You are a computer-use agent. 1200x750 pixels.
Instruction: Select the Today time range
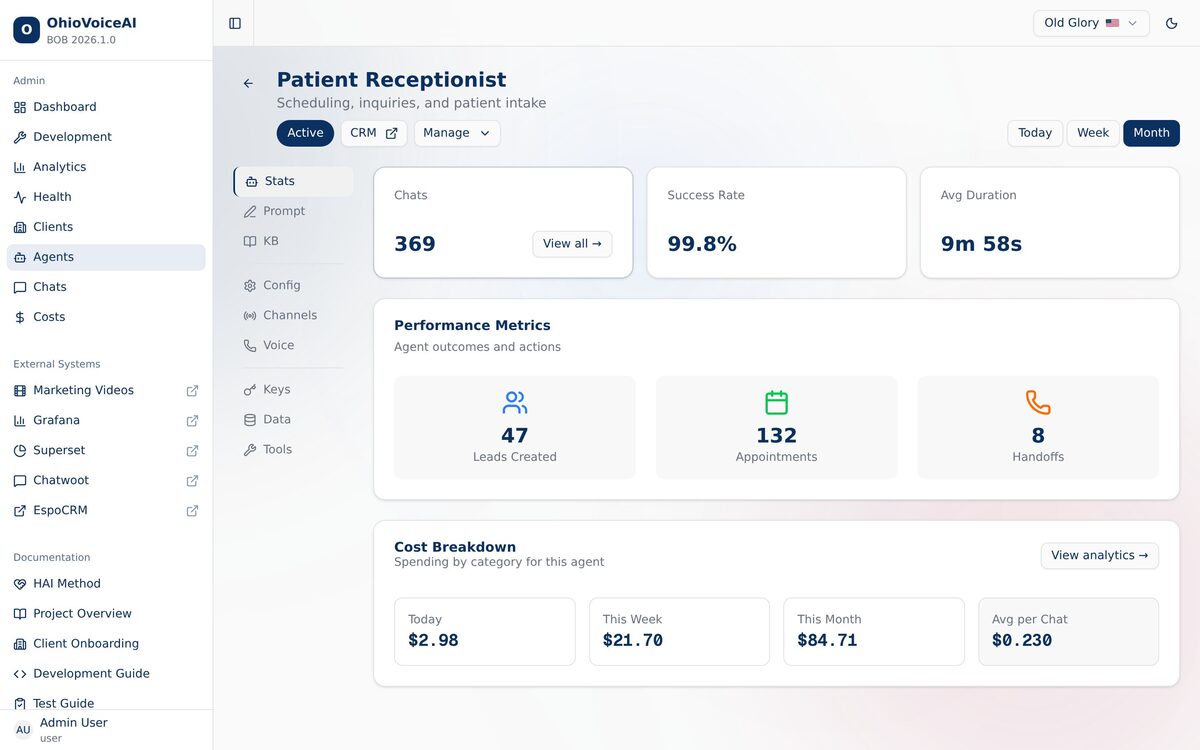pyautogui.click(x=1034, y=133)
